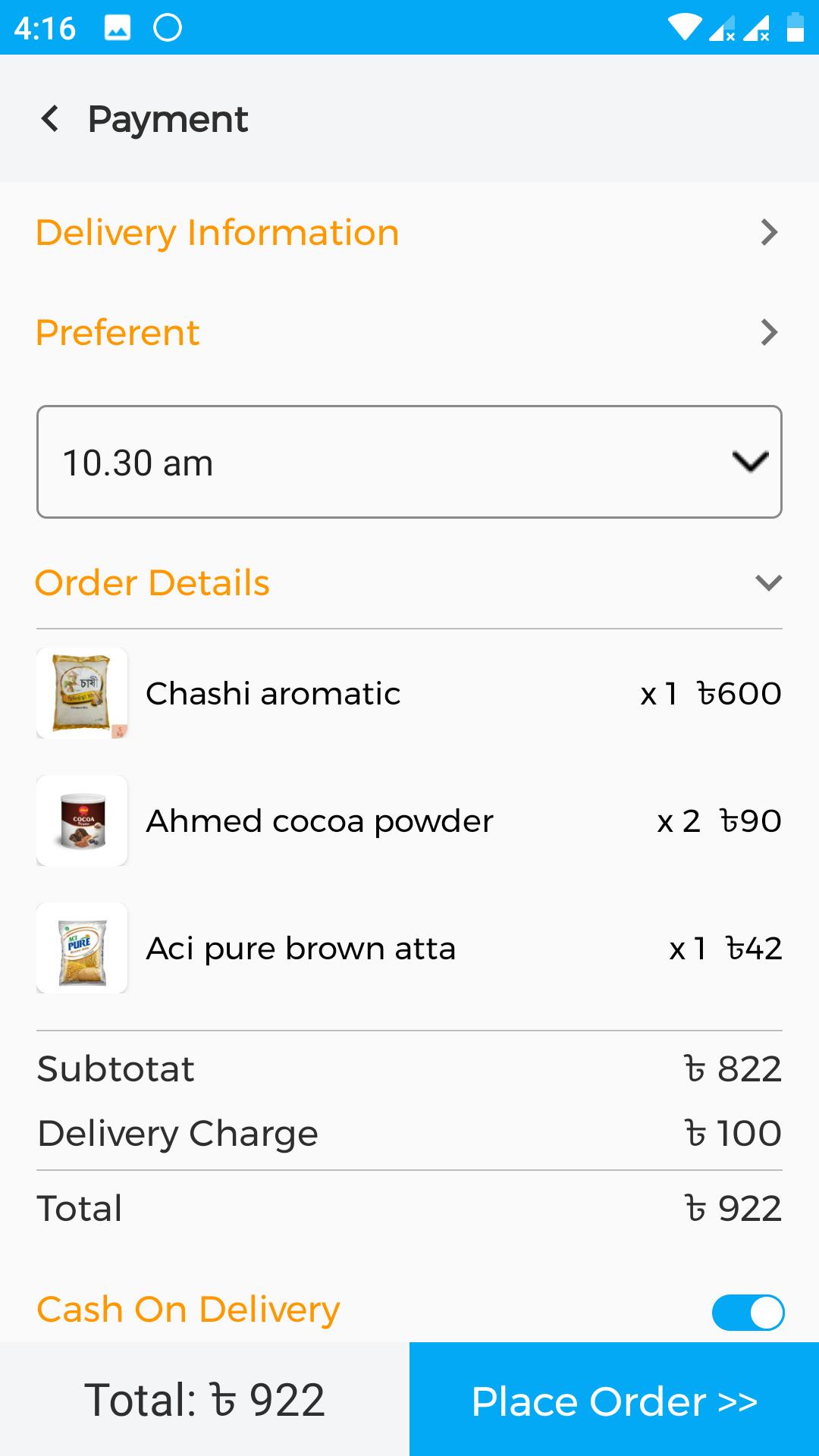The width and height of the screenshot is (819, 1456).
Task: Select the Ahmed cocoa powder item name
Action: click(x=319, y=821)
